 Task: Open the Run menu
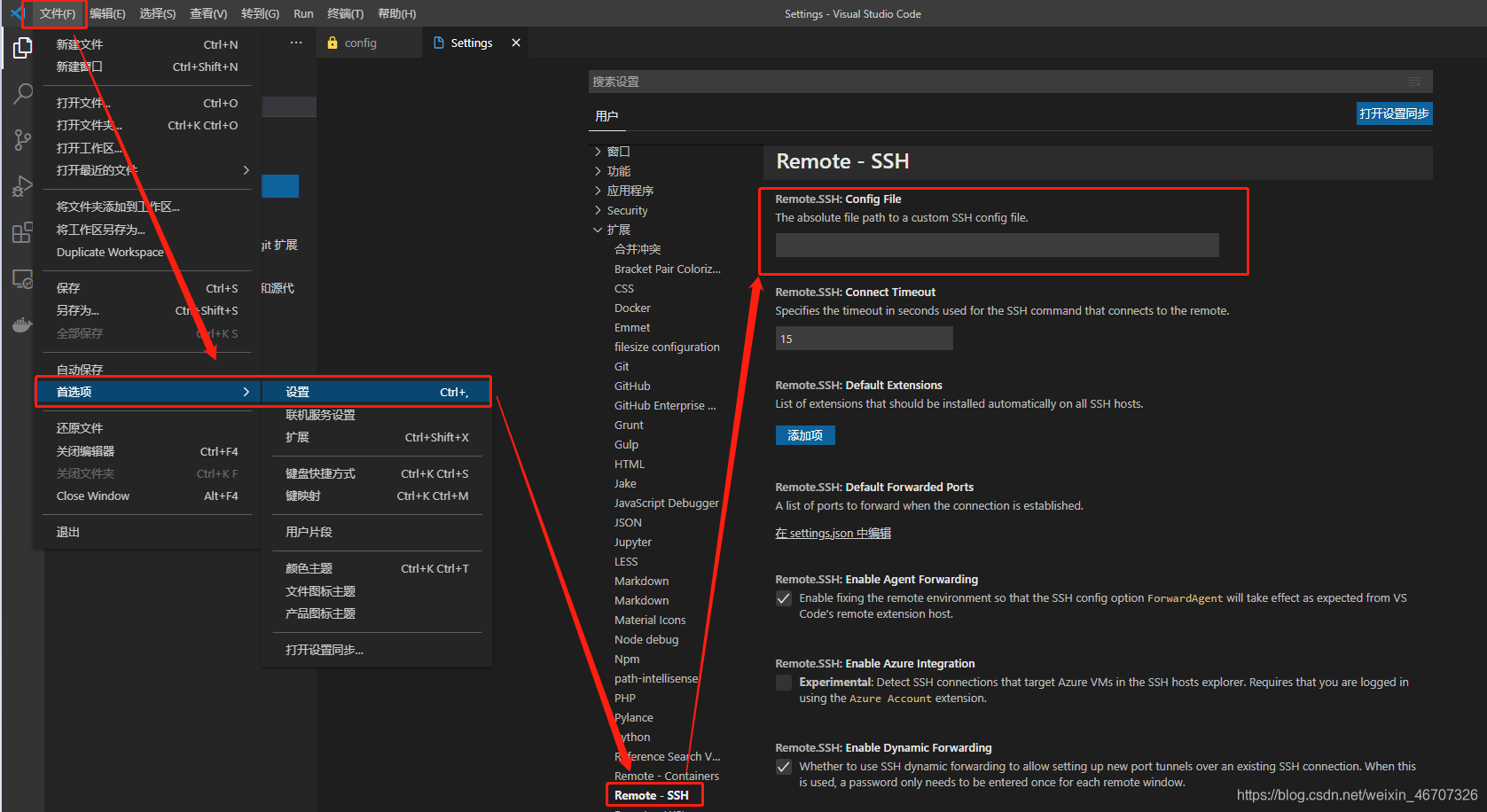click(x=303, y=13)
